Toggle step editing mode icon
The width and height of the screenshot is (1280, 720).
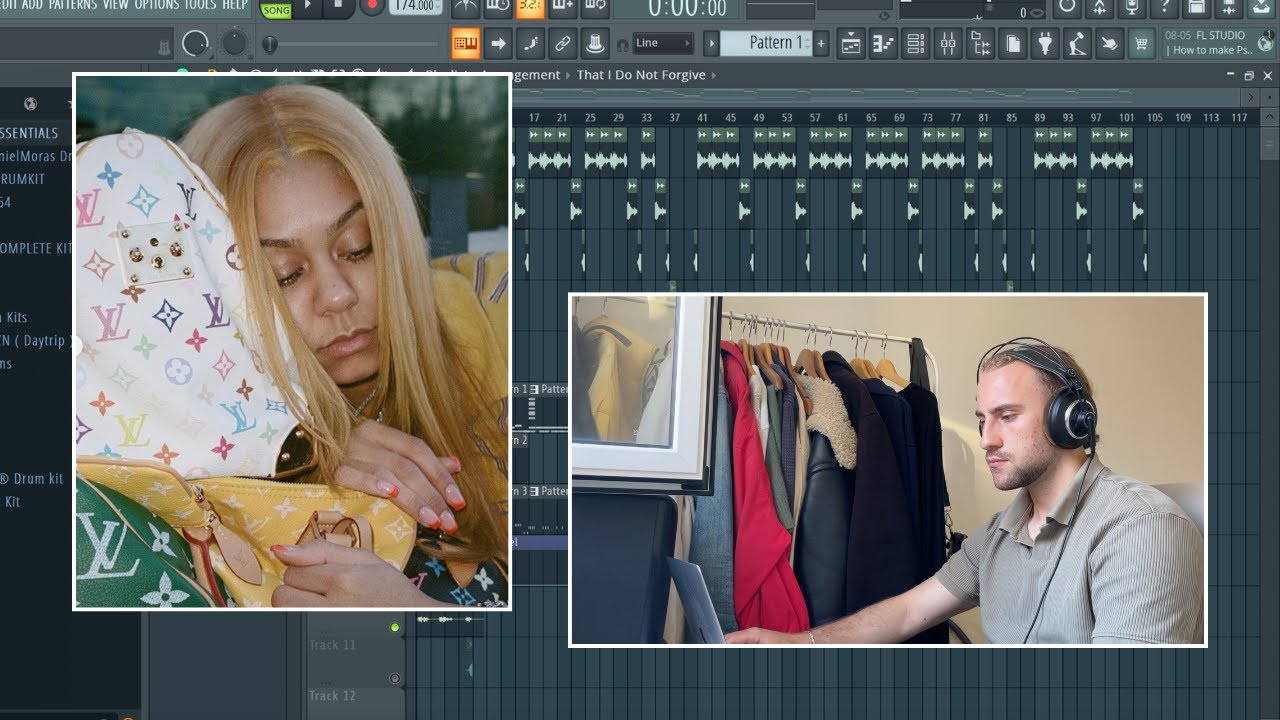530,43
